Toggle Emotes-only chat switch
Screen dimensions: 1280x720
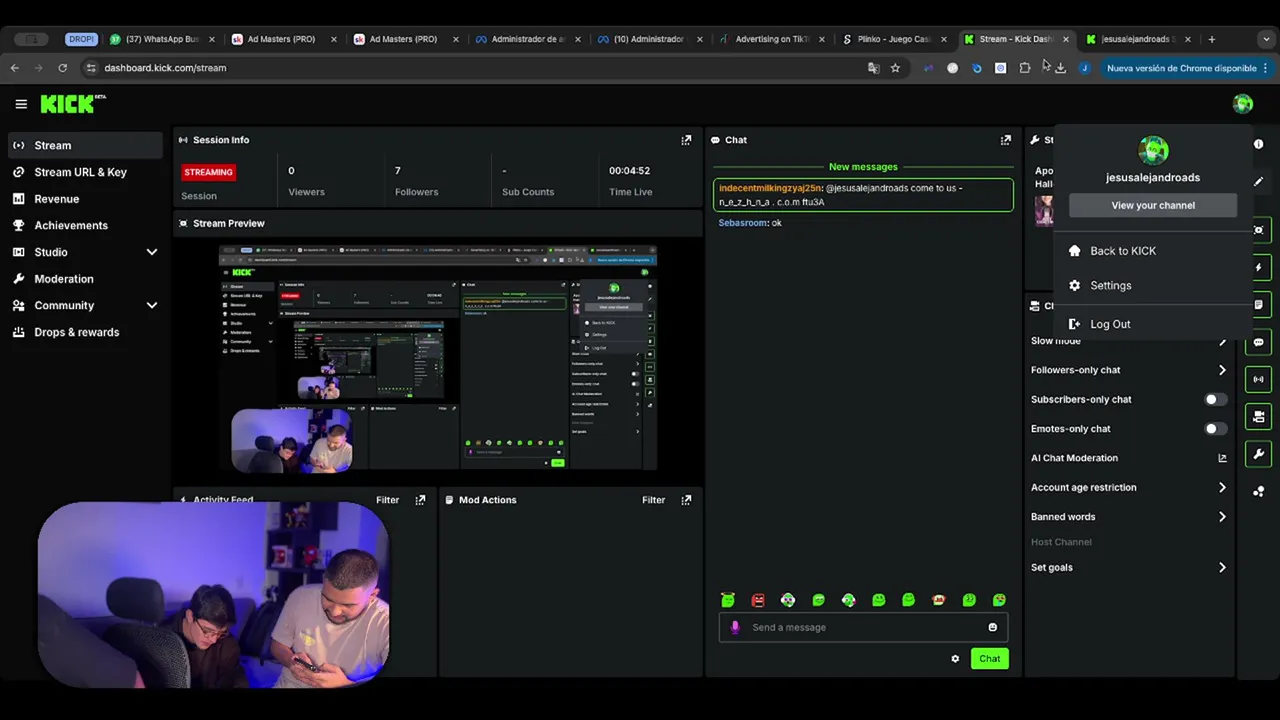[x=1215, y=429]
